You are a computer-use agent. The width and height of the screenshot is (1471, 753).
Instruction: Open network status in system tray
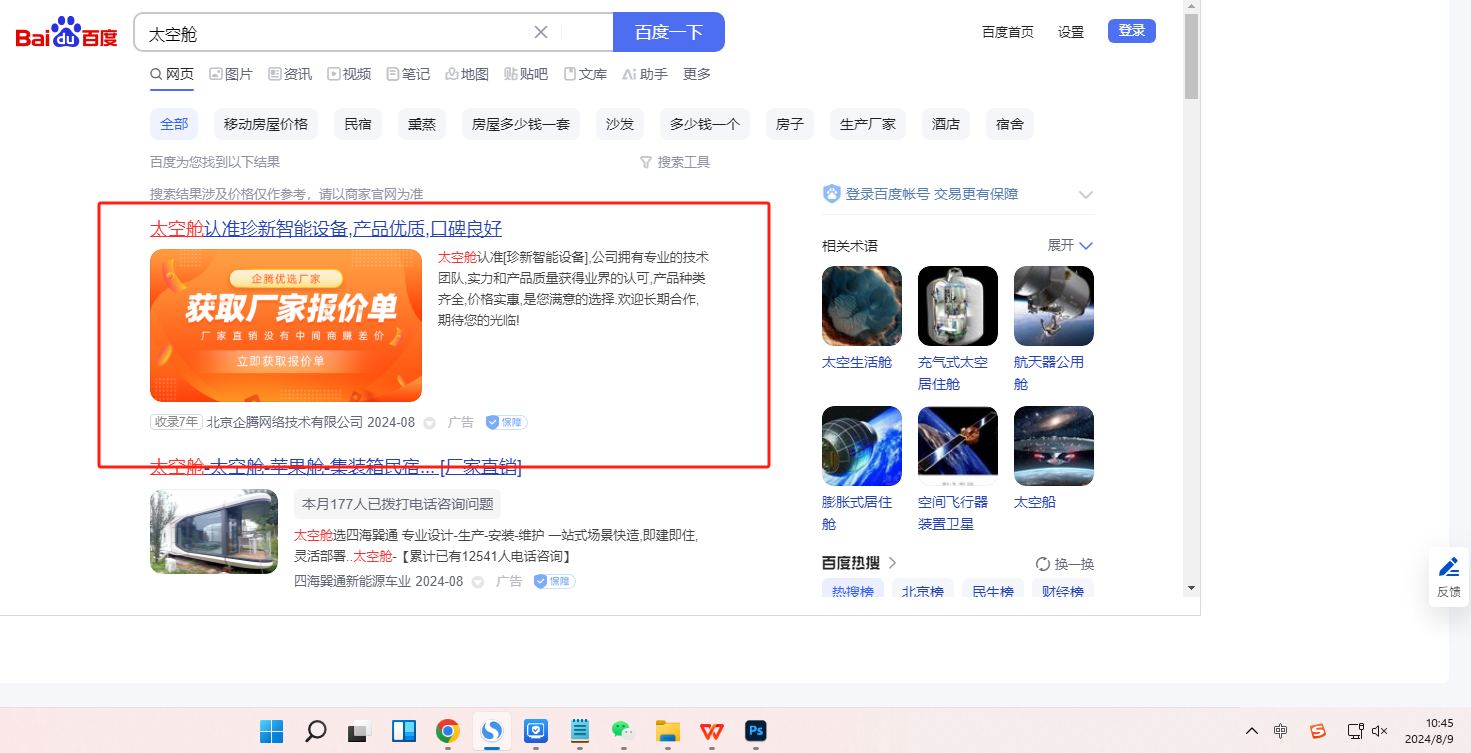click(x=1355, y=731)
